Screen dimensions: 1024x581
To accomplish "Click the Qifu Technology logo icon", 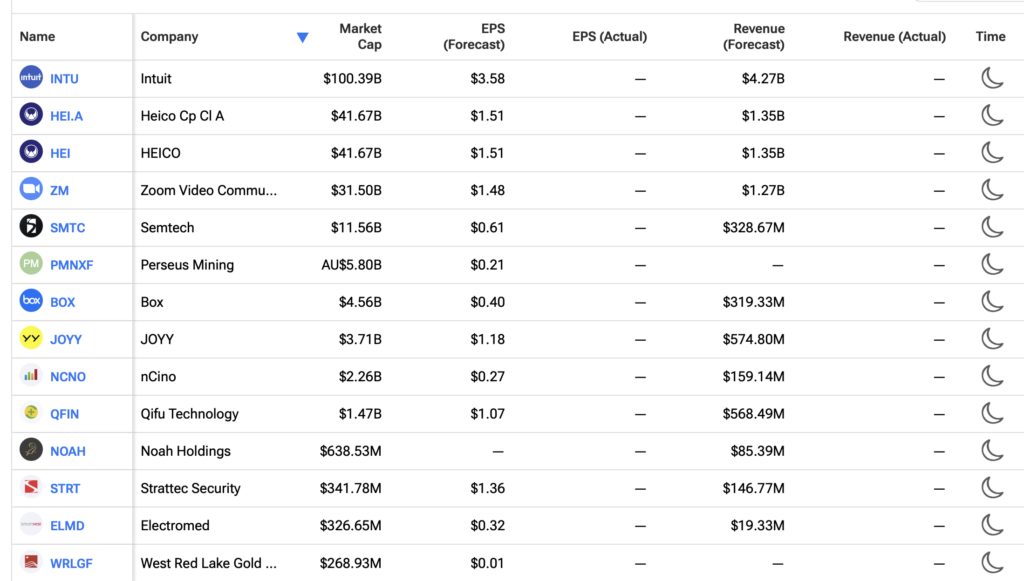I will (31, 413).
